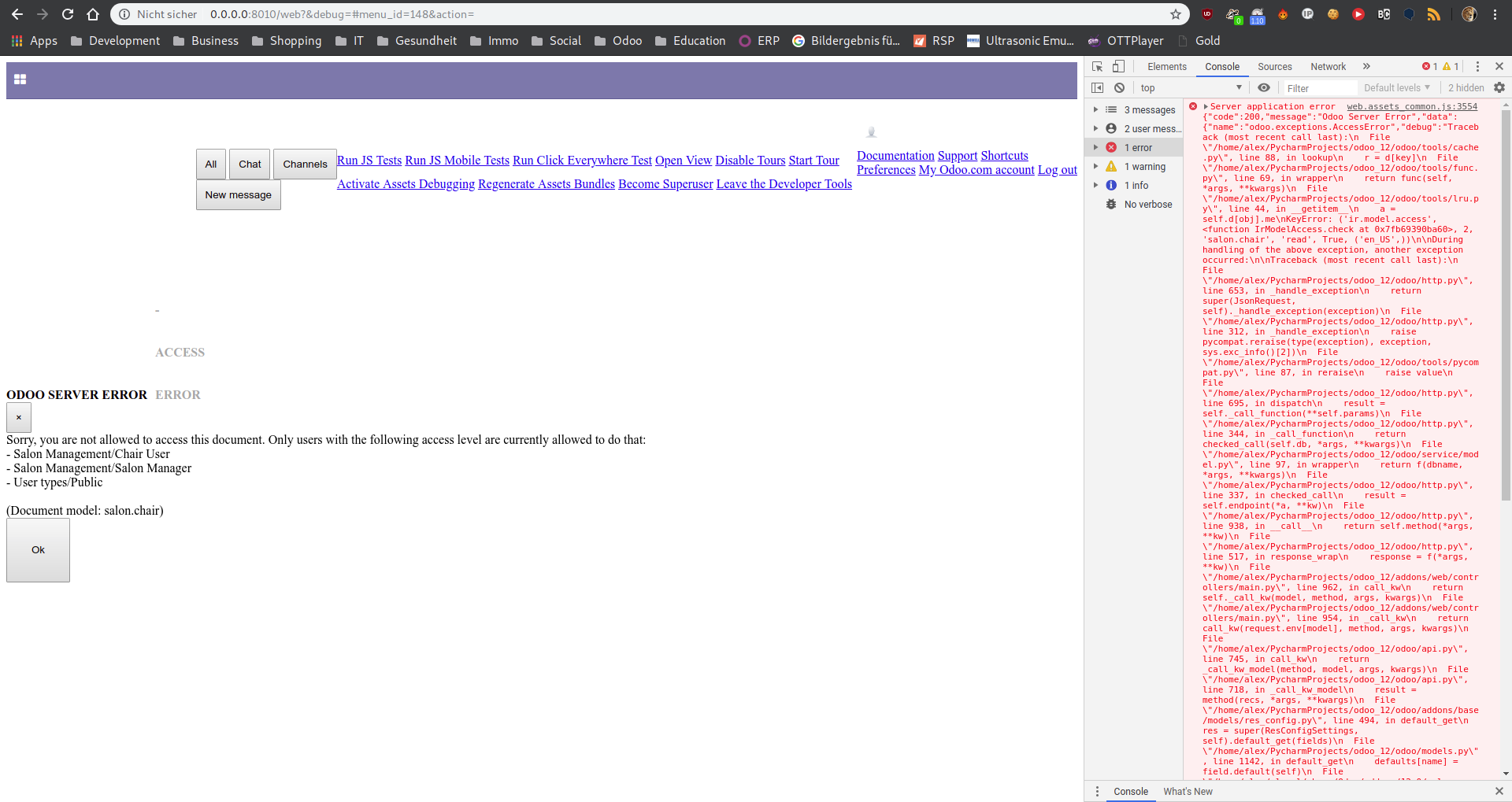Open the Default levels dropdown
The width and height of the screenshot is (1512, 802).
(1396, 87)
